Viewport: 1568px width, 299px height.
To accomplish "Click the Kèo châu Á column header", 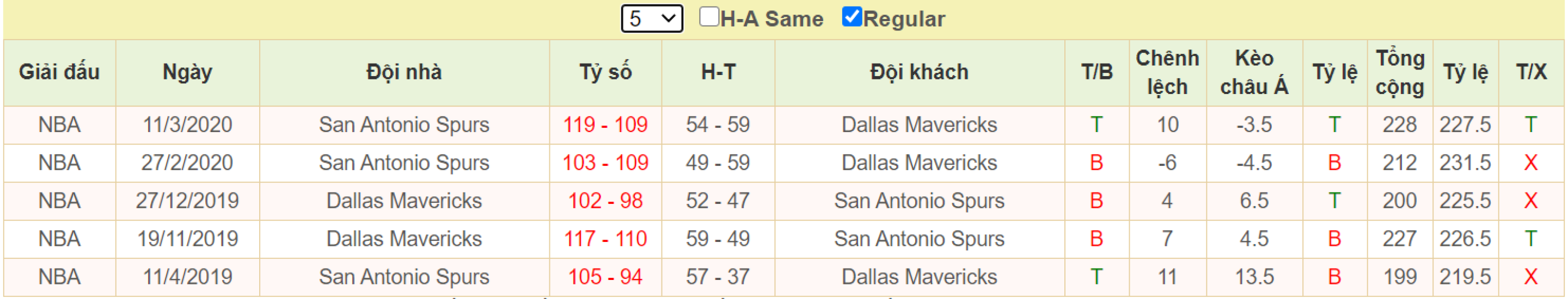I will tap(1254, 72).
